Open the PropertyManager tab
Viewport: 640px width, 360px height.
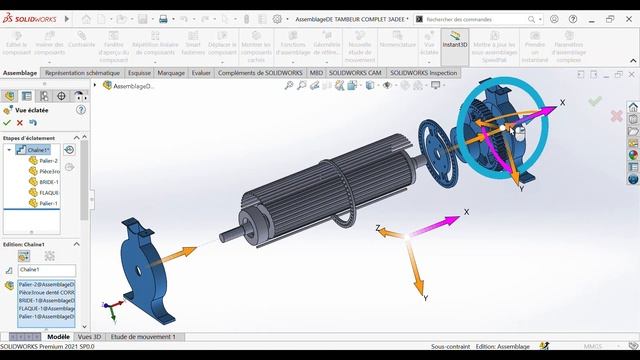tap(27, 96)
